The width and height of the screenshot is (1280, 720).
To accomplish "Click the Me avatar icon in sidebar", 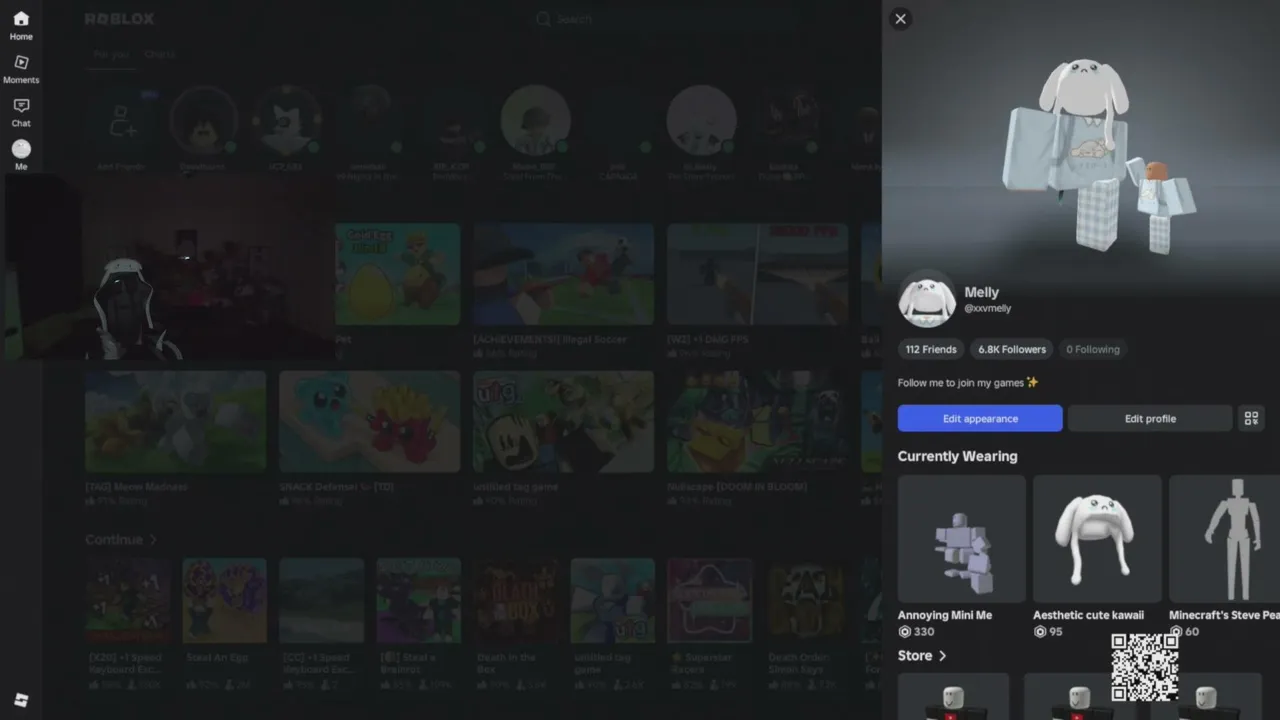I will pos(21,154).
